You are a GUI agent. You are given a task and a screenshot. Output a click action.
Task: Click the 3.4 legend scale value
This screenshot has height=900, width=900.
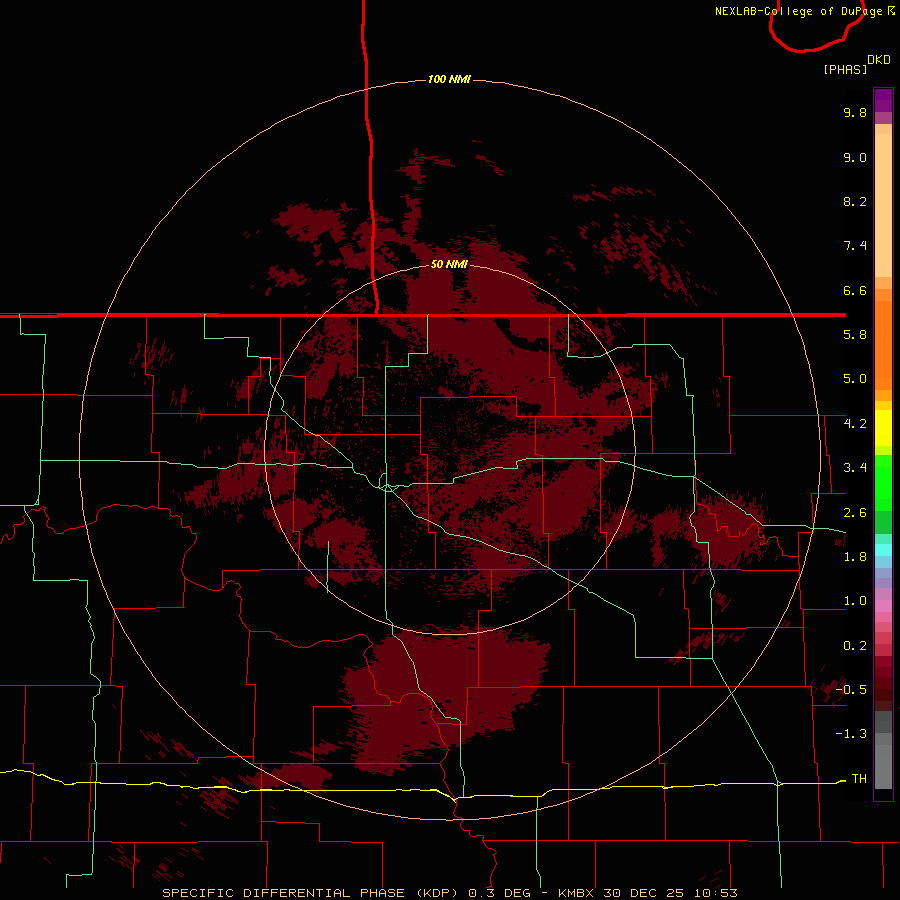855,468
